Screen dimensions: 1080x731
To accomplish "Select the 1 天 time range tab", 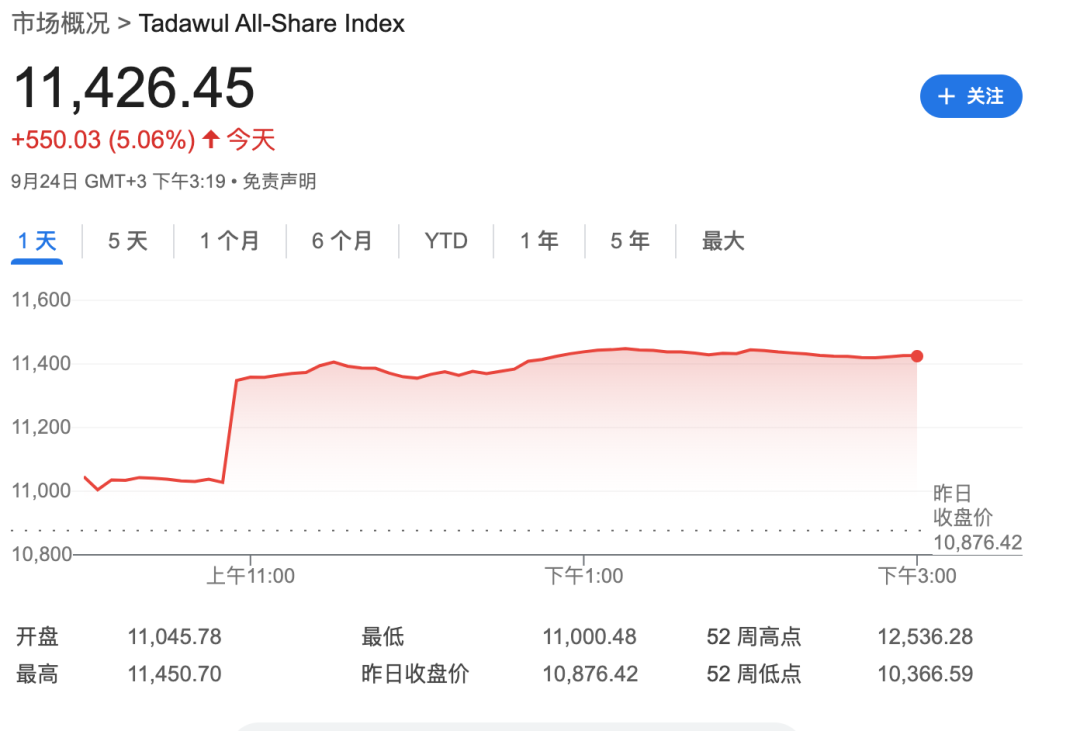I will pos(38,241).
